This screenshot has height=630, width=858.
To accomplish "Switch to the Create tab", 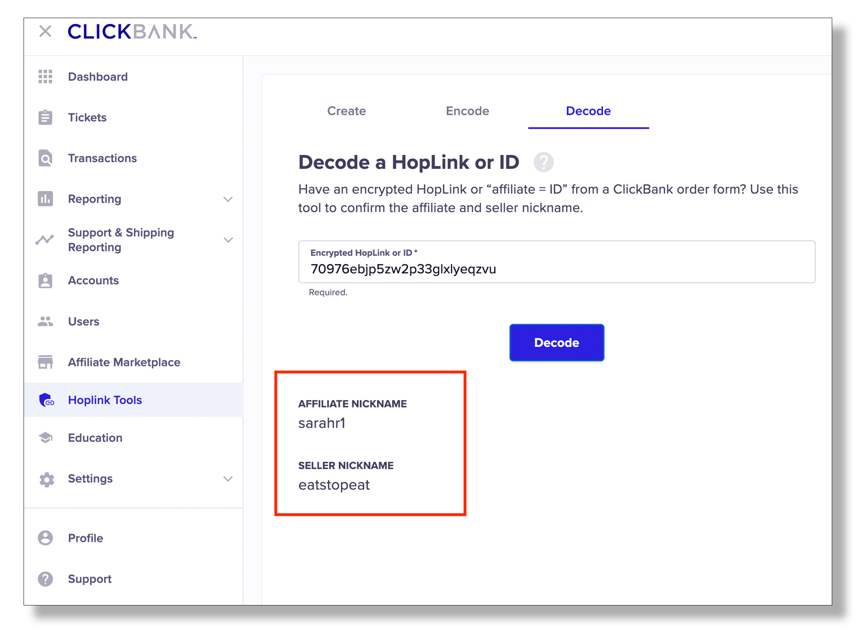I will coord(346,111).
